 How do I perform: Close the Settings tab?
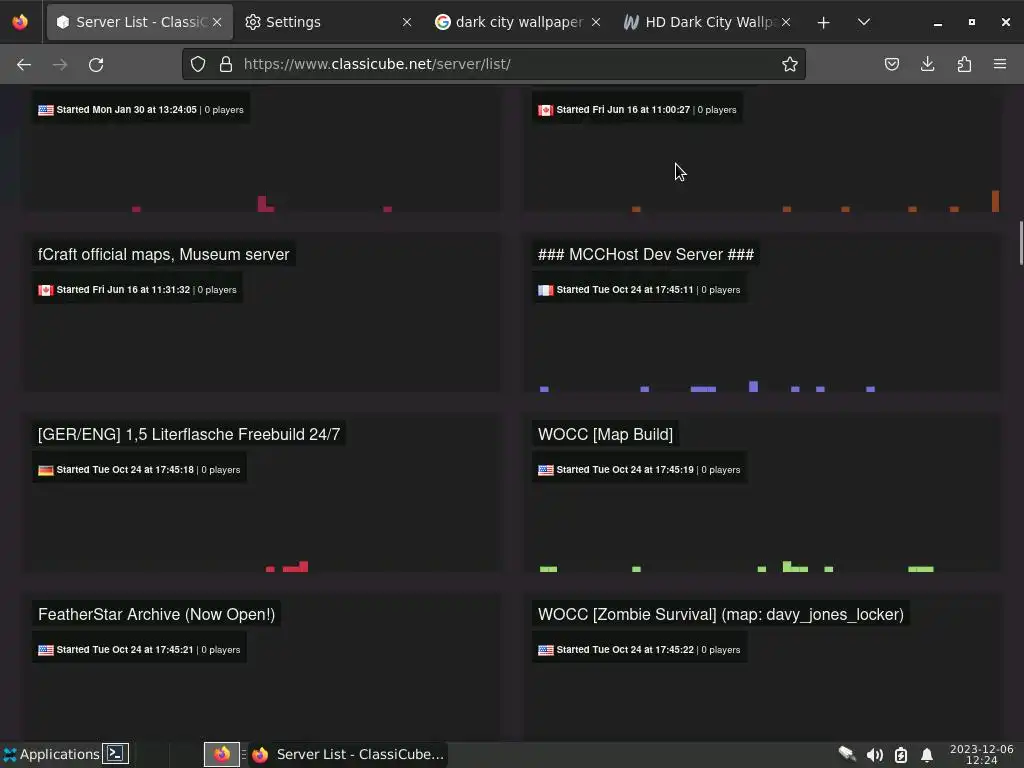click(407, 22)
